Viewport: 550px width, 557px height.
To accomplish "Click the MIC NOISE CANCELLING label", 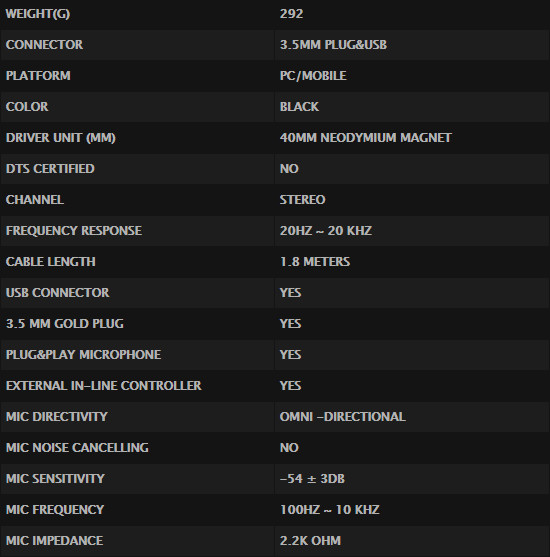I will tap(77, 448).
